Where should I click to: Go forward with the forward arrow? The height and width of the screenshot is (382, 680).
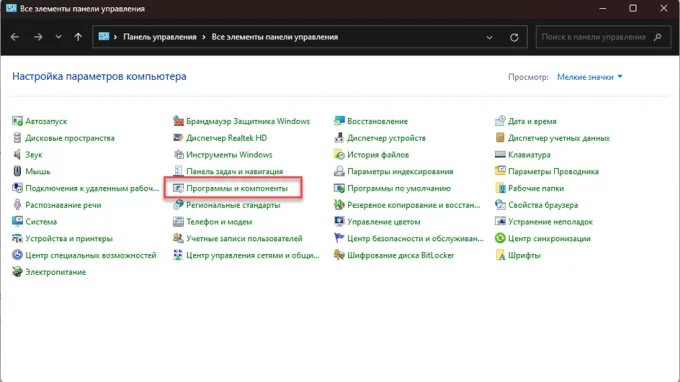tap(38, 37)
